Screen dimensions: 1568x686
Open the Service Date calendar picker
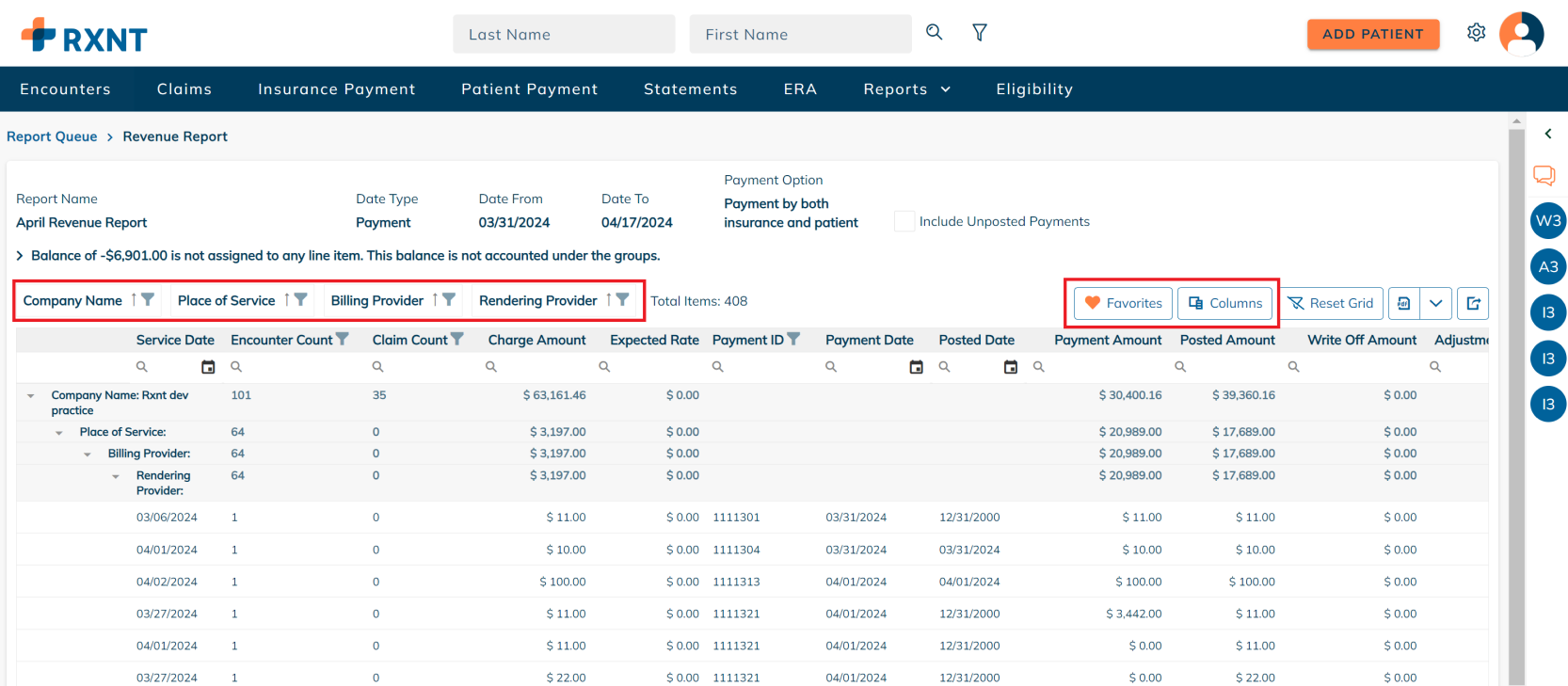point(208,367)
